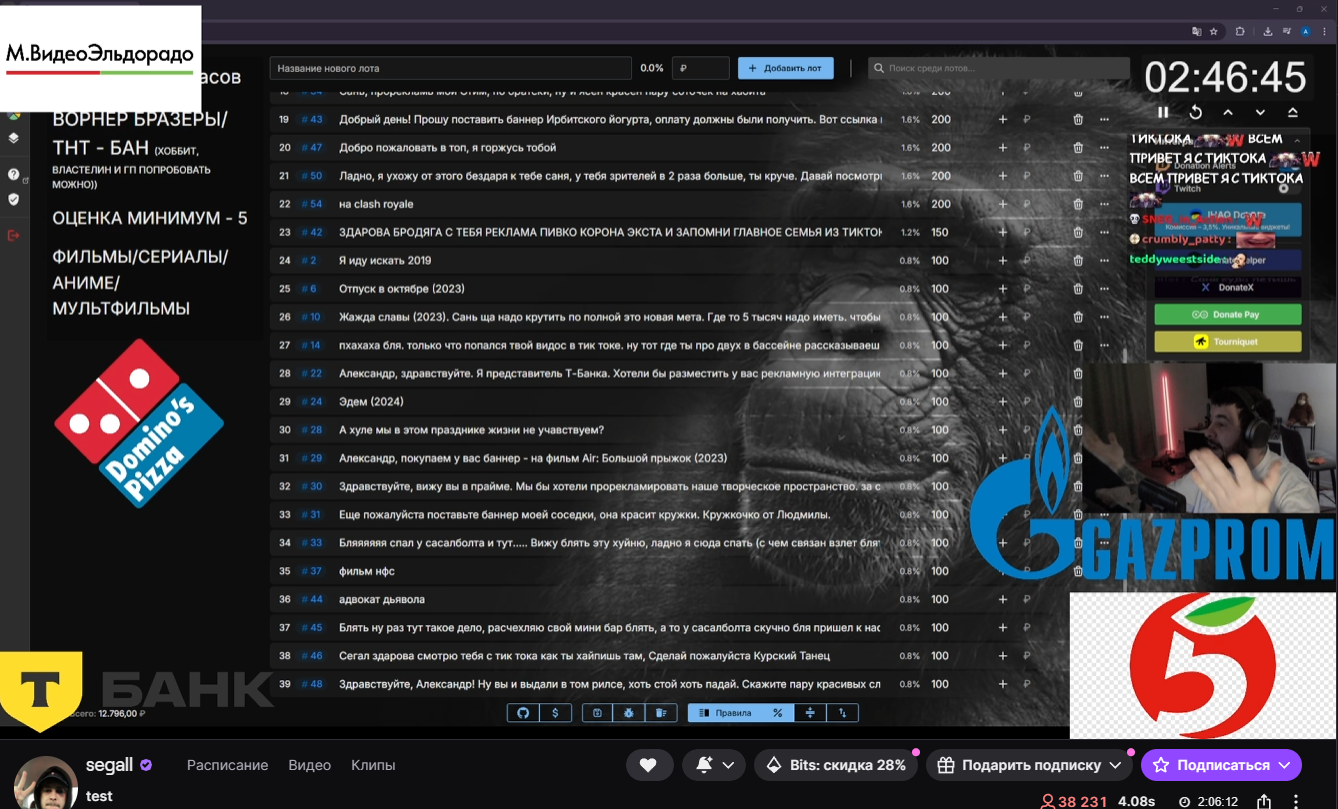Pause the auction timer

click(1163, 112)
